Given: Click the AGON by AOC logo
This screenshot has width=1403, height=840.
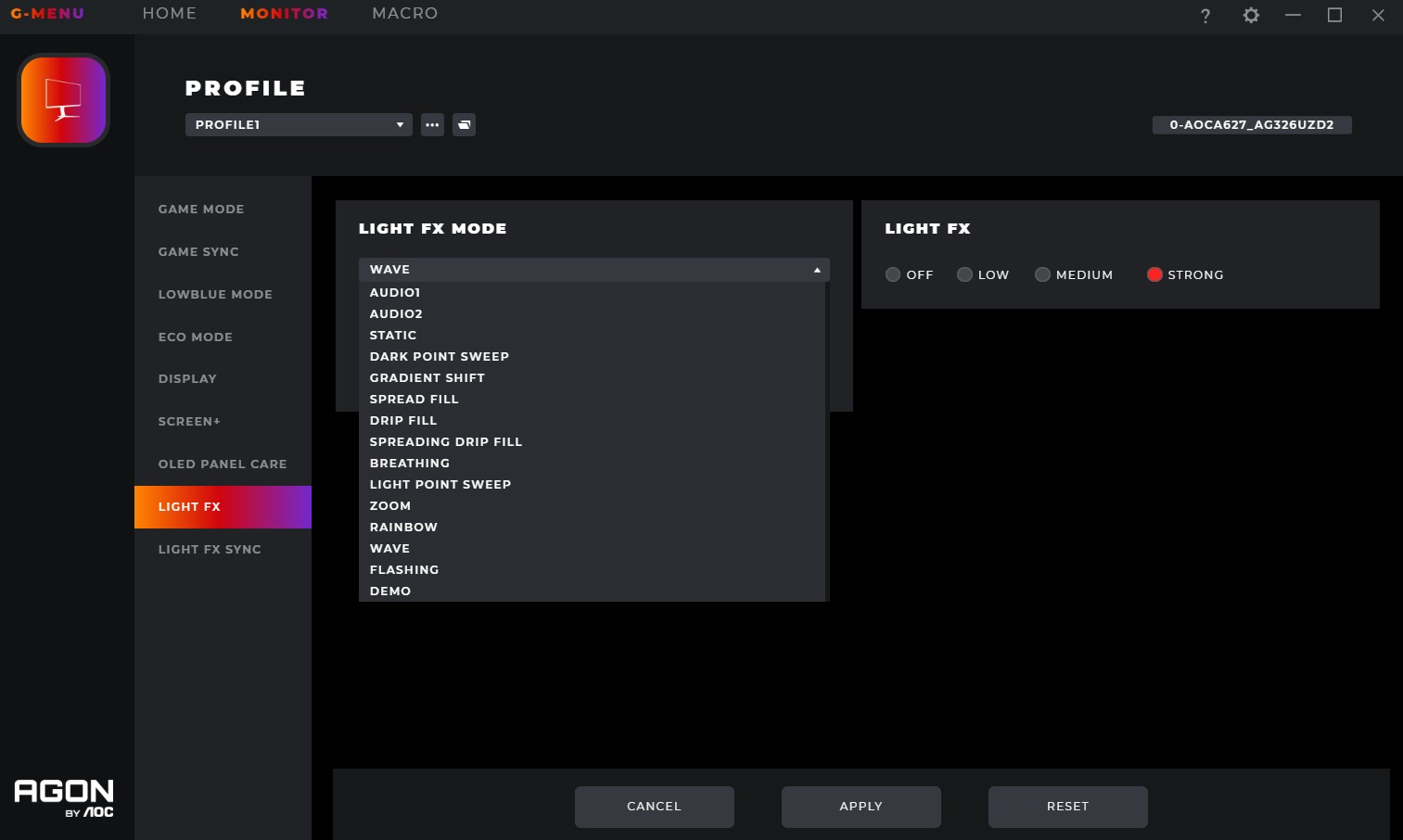Looking at the screenshot, I should pyautogui.click(x=64, y=797).
